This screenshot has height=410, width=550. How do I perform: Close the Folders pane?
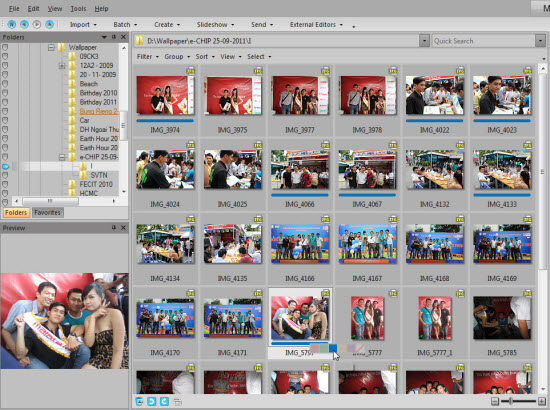pos(123,37)
